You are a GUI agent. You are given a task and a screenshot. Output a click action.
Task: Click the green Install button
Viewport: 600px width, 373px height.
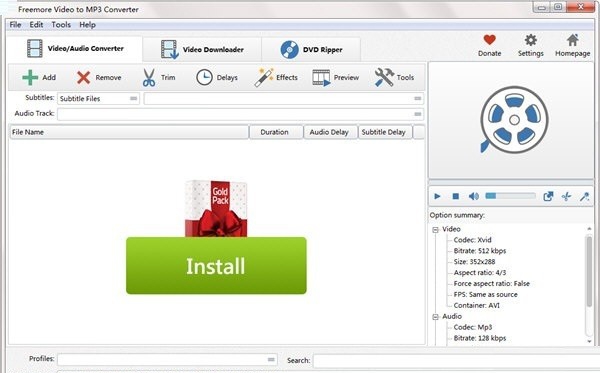point(216,265)
